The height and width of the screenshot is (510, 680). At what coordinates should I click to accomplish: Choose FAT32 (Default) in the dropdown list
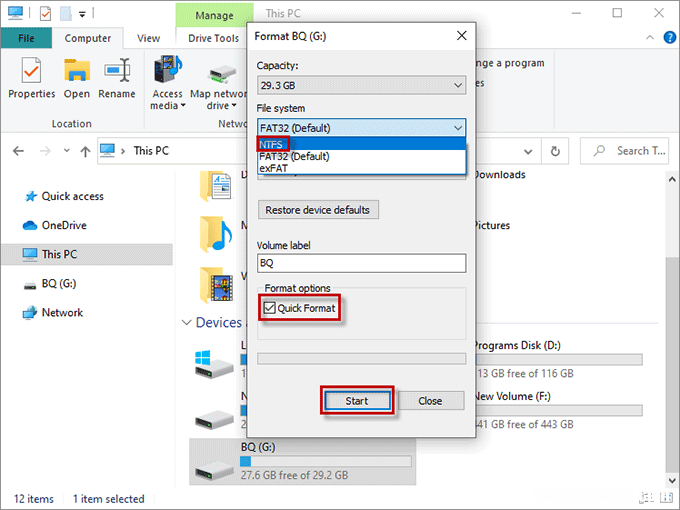(361, 156)
